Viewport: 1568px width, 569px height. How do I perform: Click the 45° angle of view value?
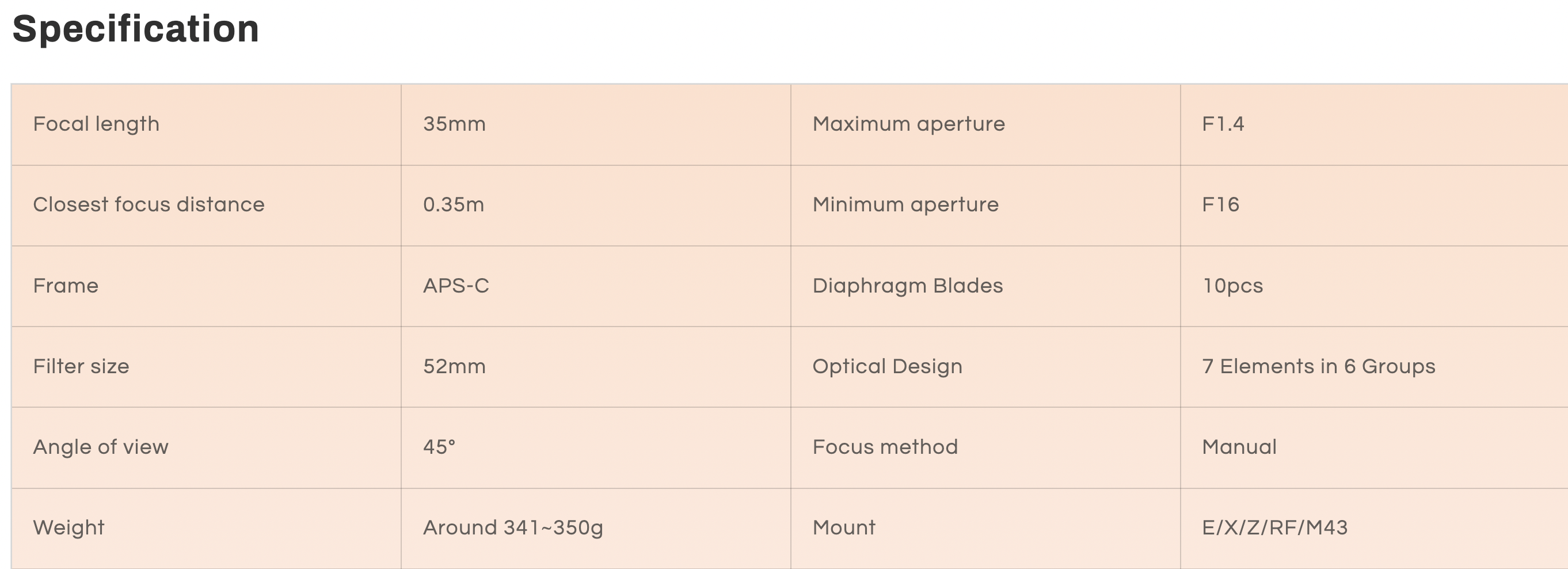439,447
